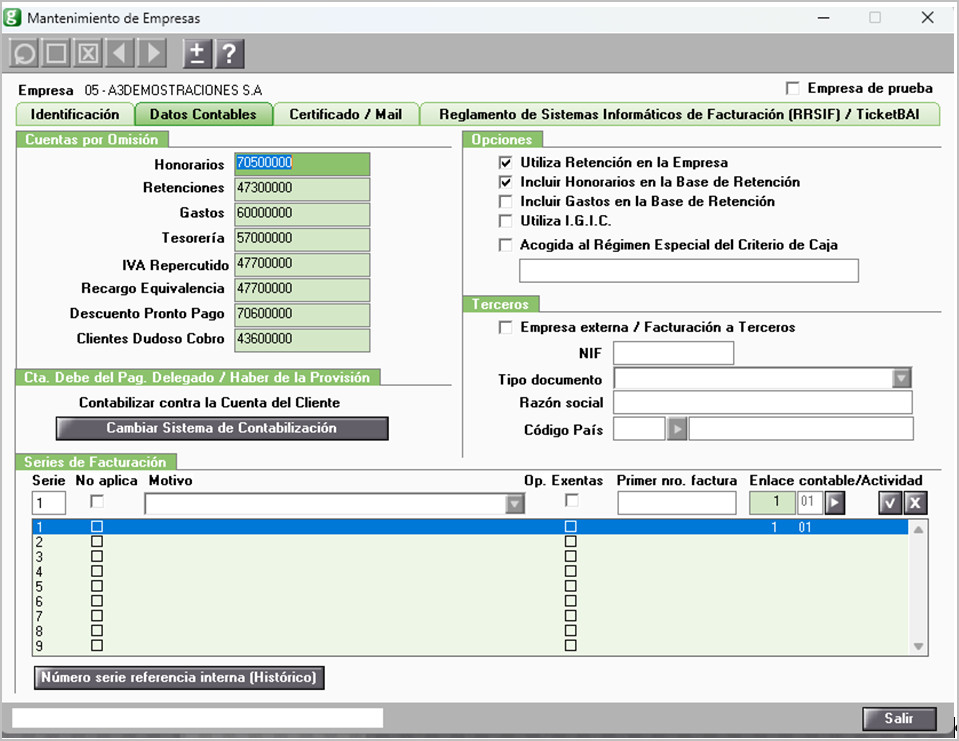
Task: Open the RRSIF / TicketBAI tab
Action: tap(679, 114)
